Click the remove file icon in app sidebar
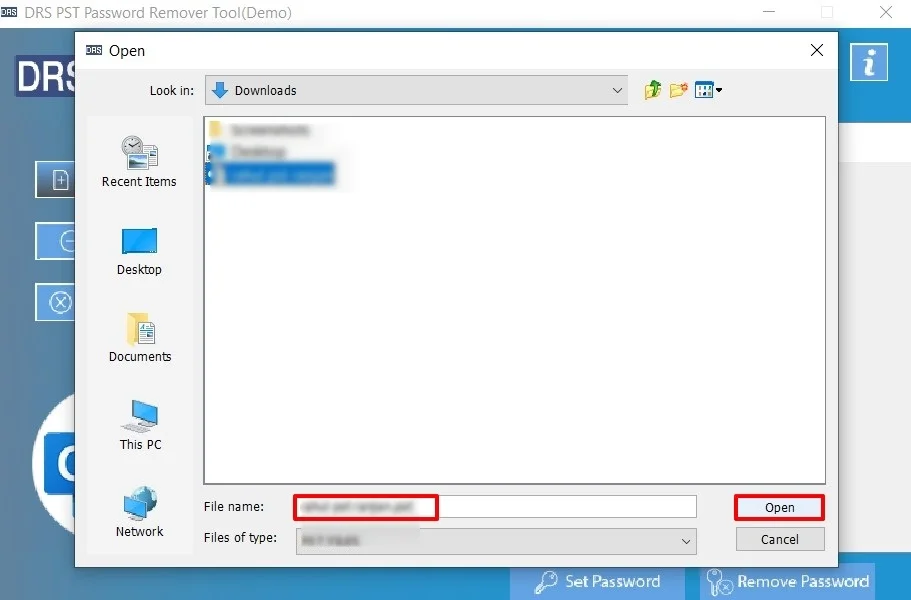 pos(56,241)
